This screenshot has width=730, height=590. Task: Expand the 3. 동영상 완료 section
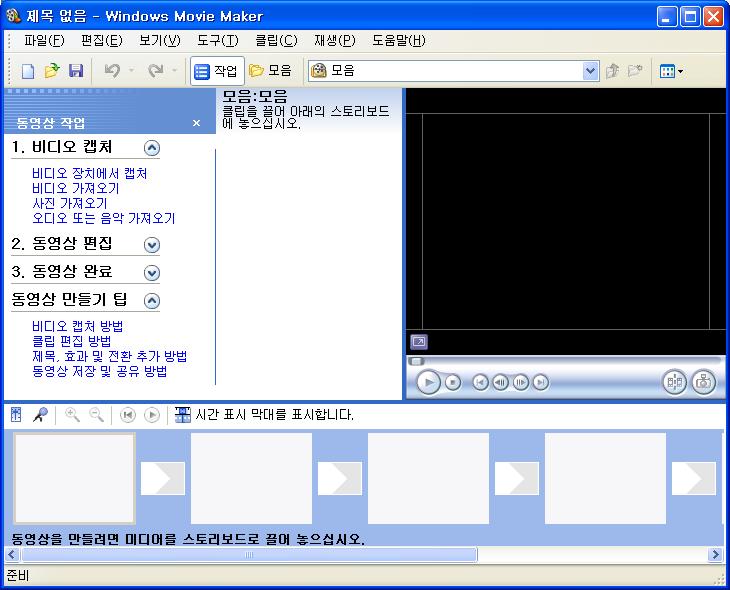152,273
